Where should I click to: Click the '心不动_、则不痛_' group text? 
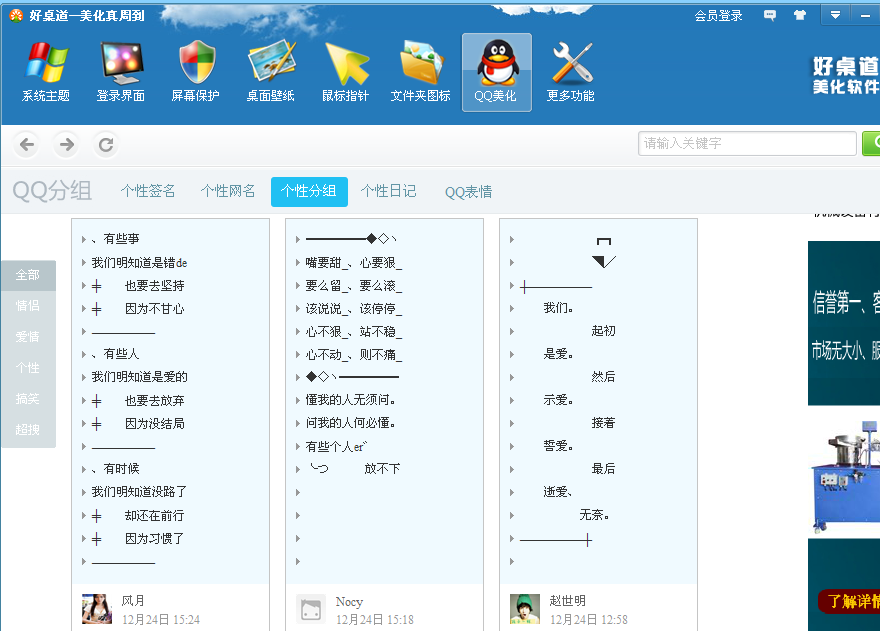pos(354,355)
